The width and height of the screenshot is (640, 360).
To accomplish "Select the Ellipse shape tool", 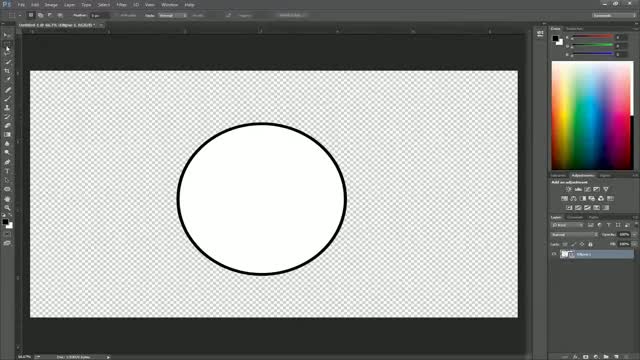I will pos(7,189).
